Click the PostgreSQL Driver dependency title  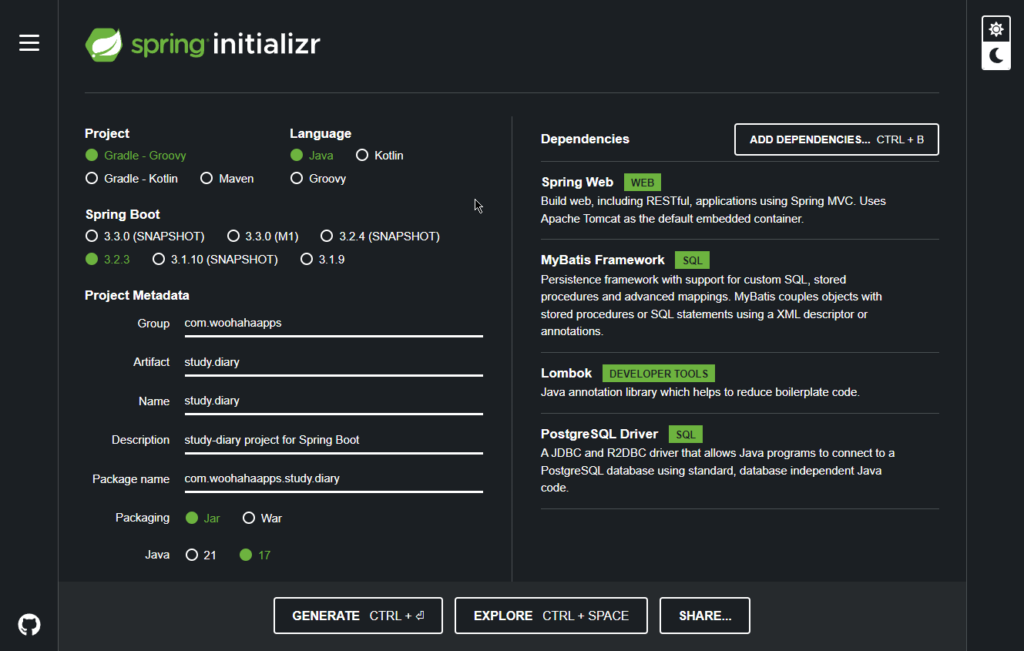point(600,434)
